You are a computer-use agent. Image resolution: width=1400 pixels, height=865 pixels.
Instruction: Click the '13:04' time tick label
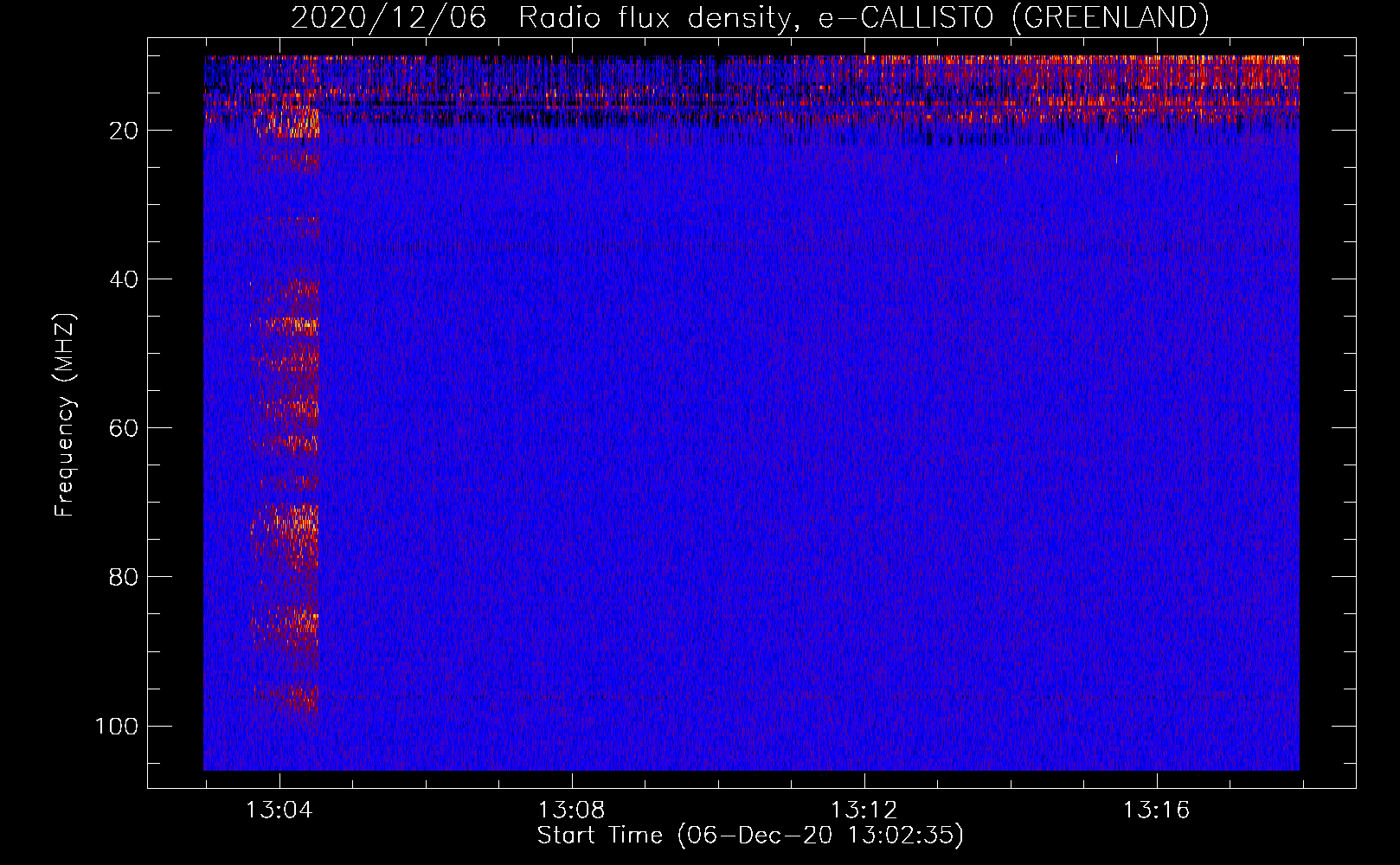(279, 811)
